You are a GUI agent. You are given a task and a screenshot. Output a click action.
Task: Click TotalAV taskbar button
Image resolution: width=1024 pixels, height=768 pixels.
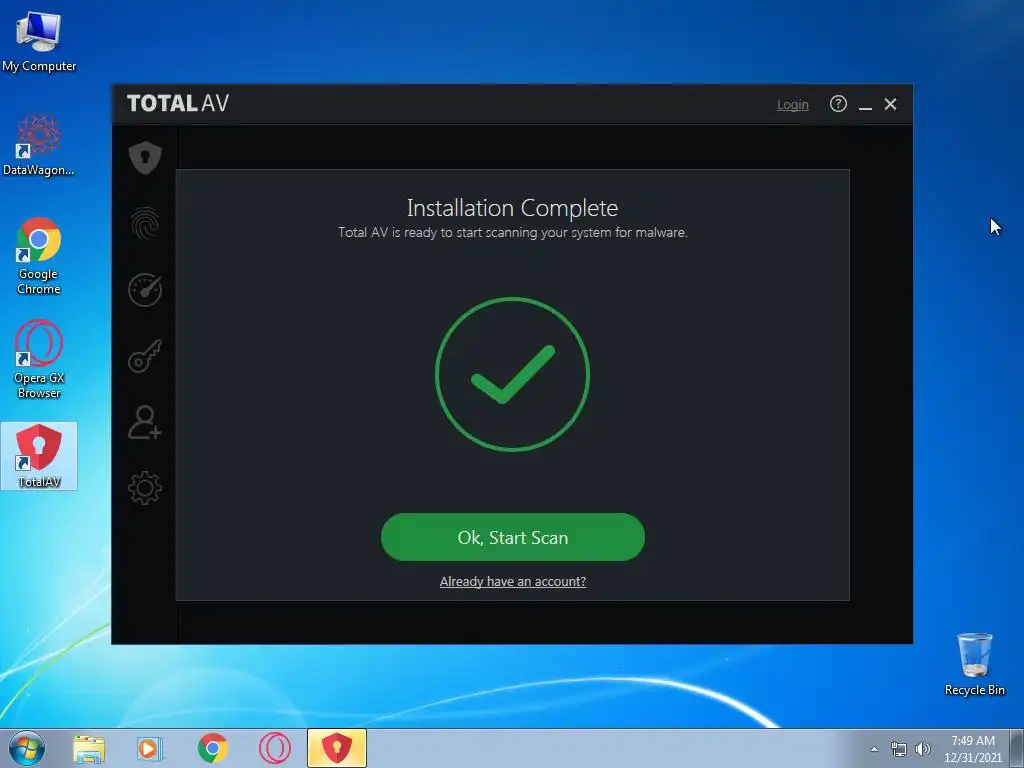337,748
